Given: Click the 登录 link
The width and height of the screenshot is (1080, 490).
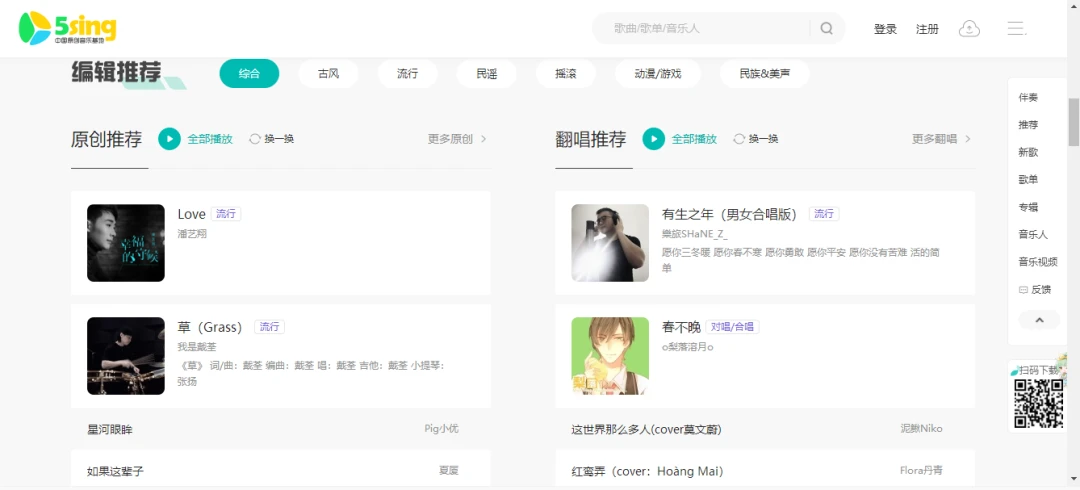Looking at the screenshot, I should 885,29.
